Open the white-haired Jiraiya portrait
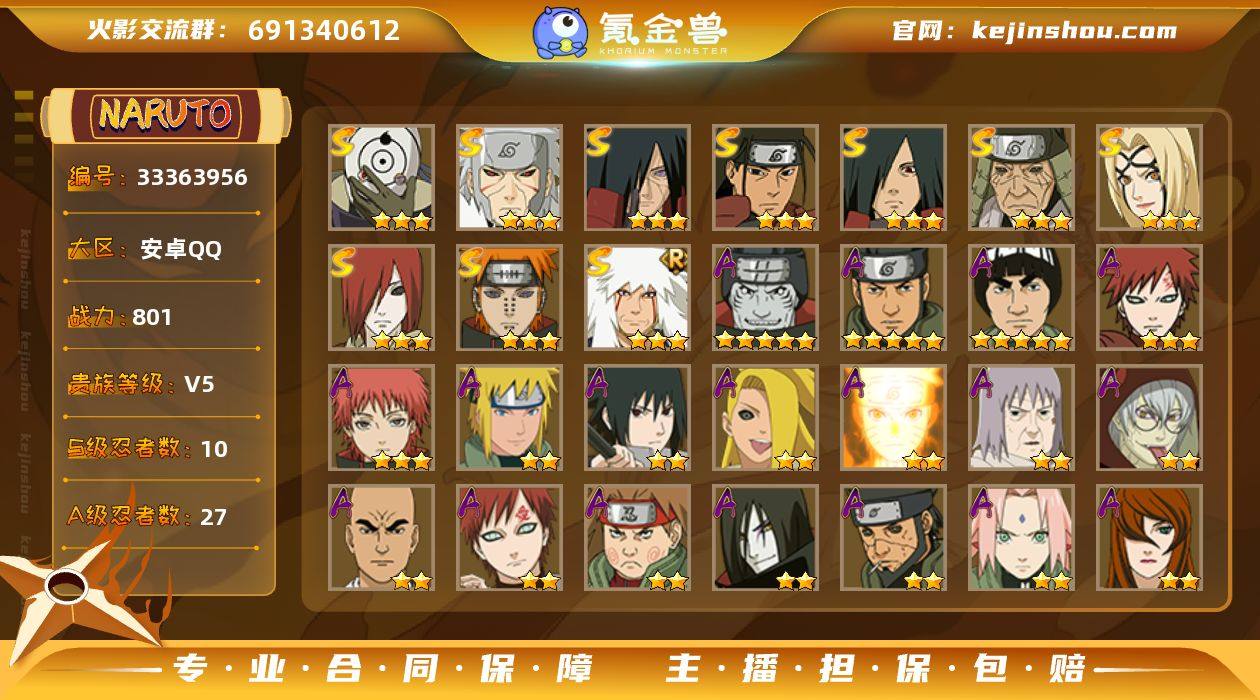1260x700 pixels. (637, 298)
